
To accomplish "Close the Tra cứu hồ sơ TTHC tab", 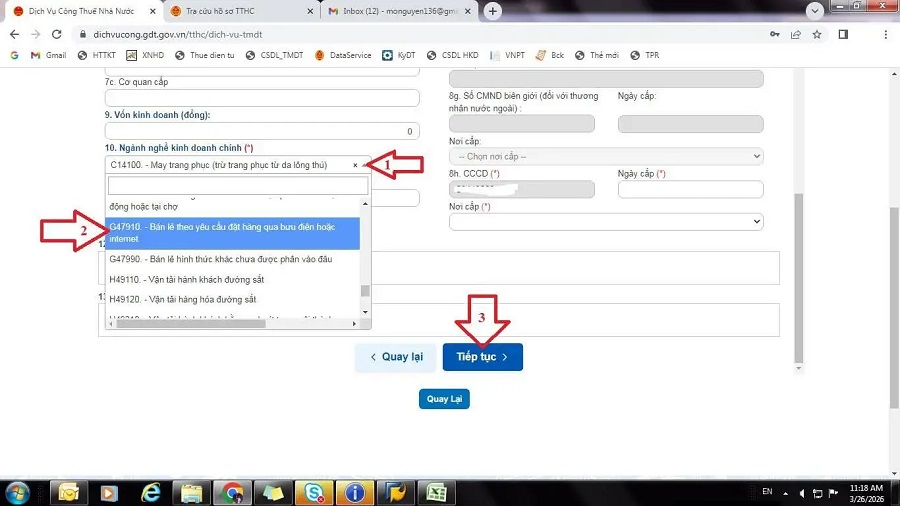I will tap(310, 11).
